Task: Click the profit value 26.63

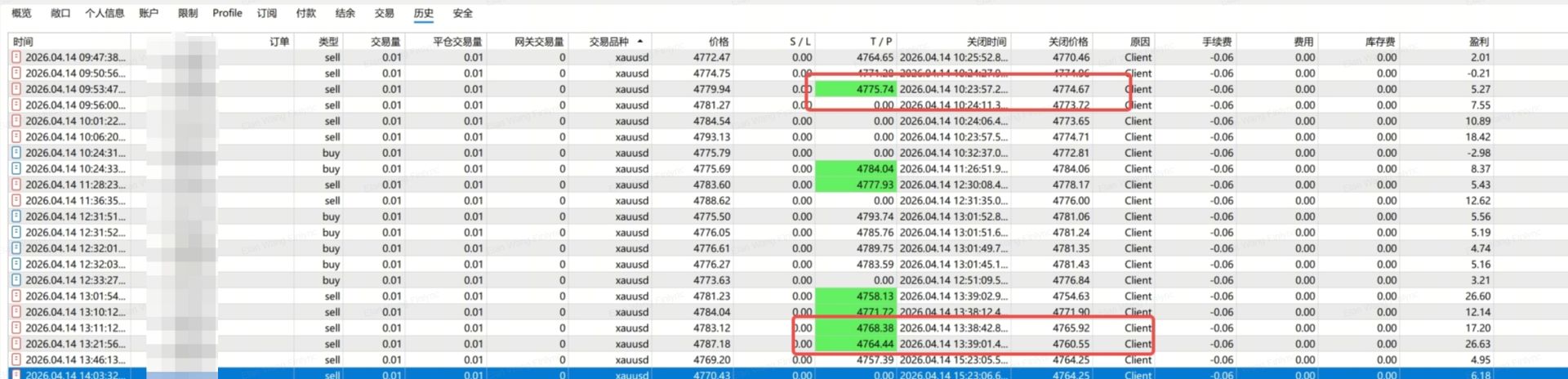Action: (1477, 344)
